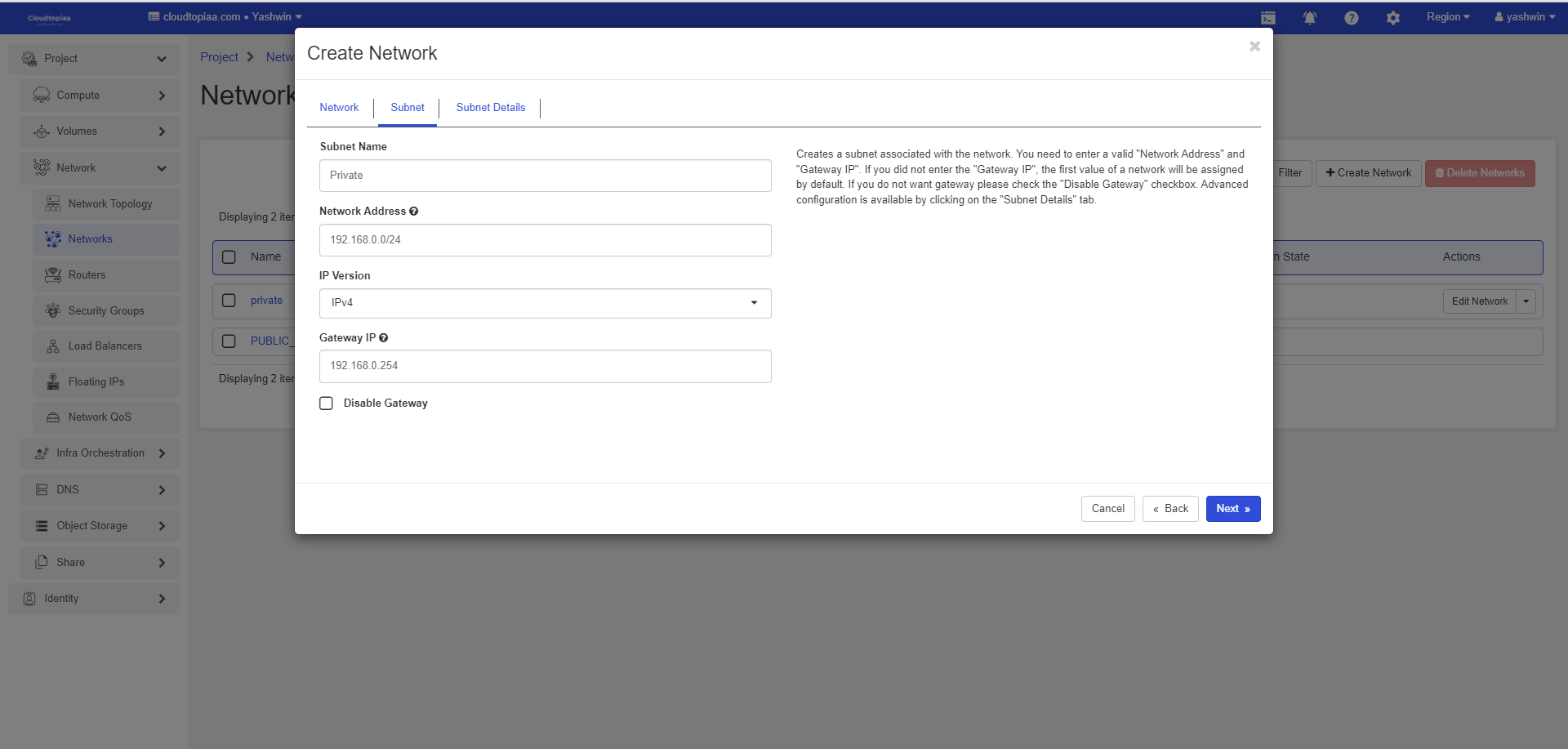Open Routers from the sidebar
The image size is (1568, 749).
(x=87, y=275)
